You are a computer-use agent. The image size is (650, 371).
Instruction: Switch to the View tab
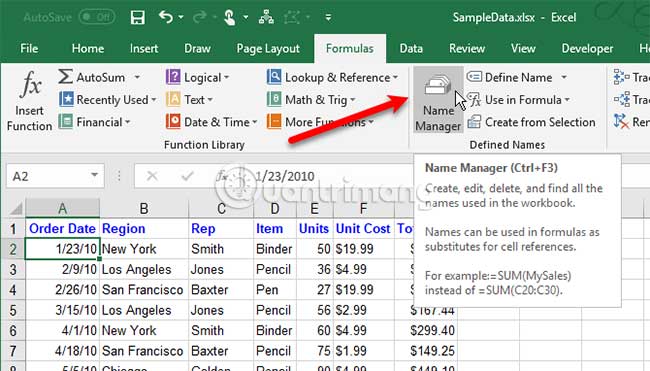click(523, 48)
